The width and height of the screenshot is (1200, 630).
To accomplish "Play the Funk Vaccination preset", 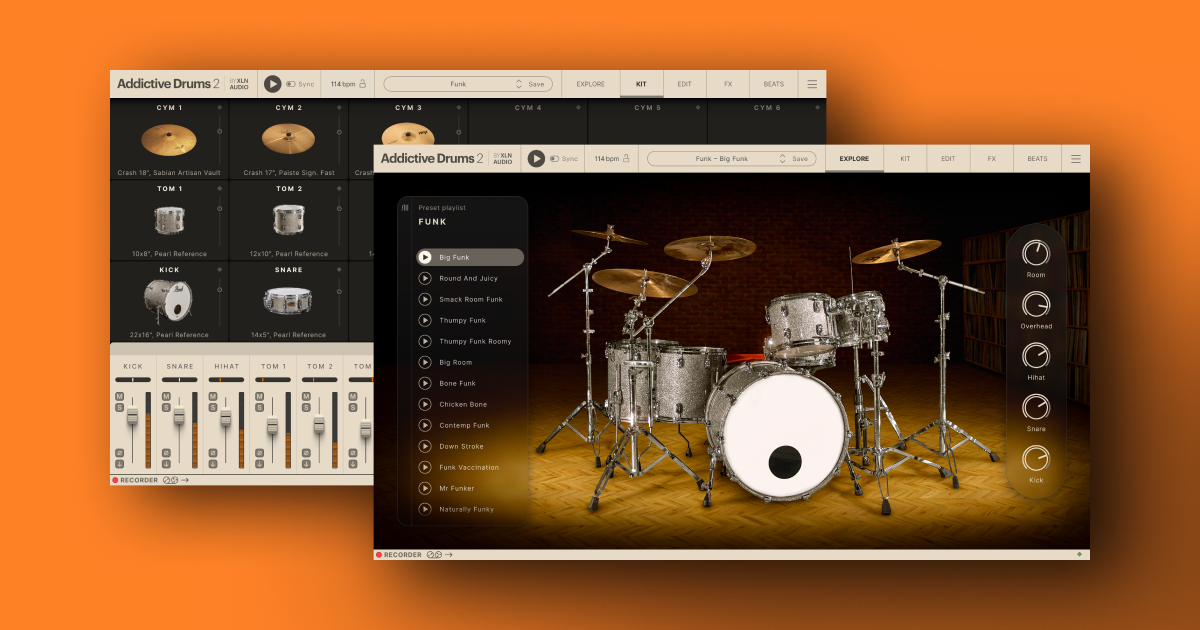I will [x=425, y=467].
